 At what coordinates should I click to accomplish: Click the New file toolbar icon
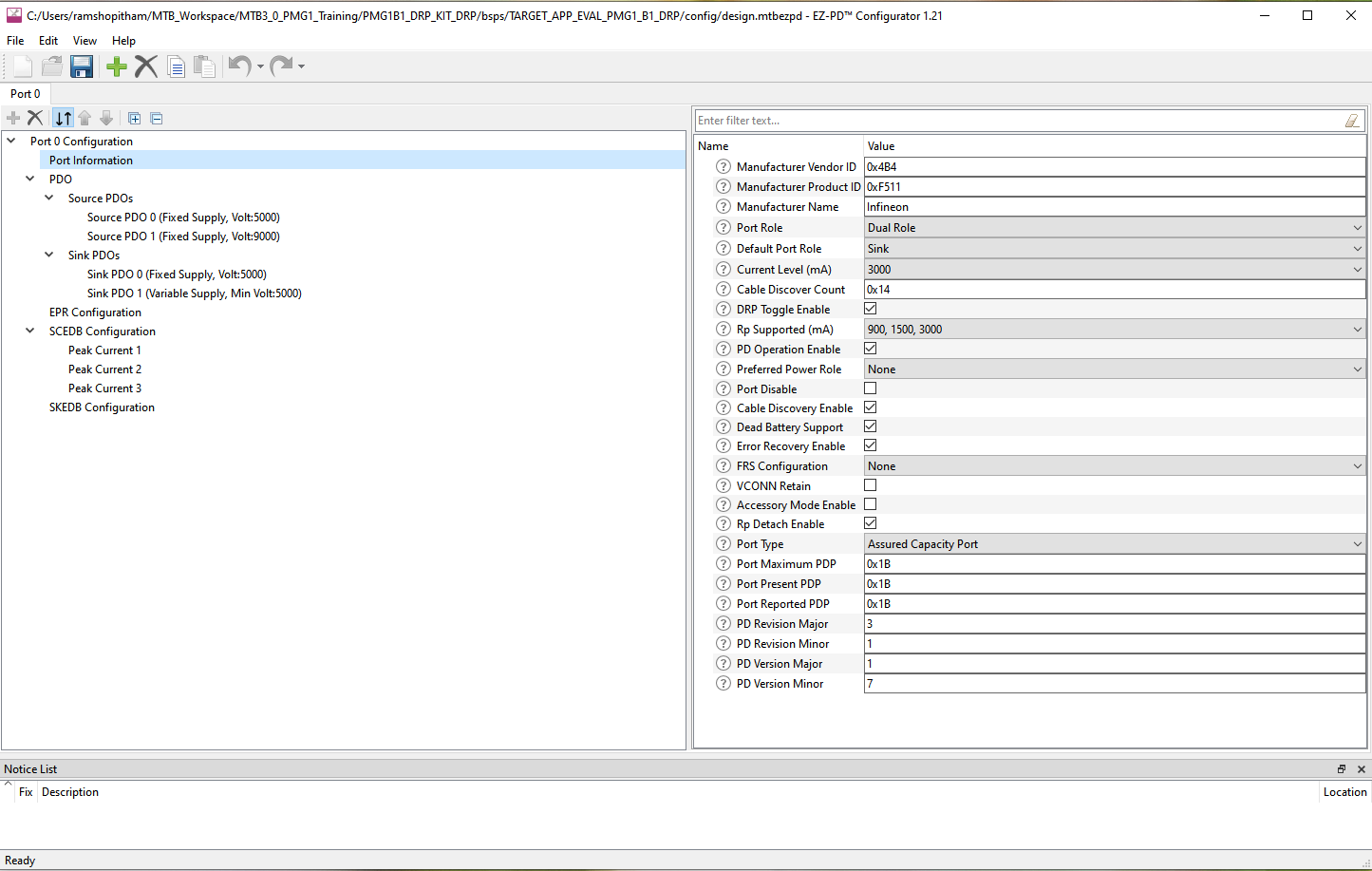tap(23, 66)
